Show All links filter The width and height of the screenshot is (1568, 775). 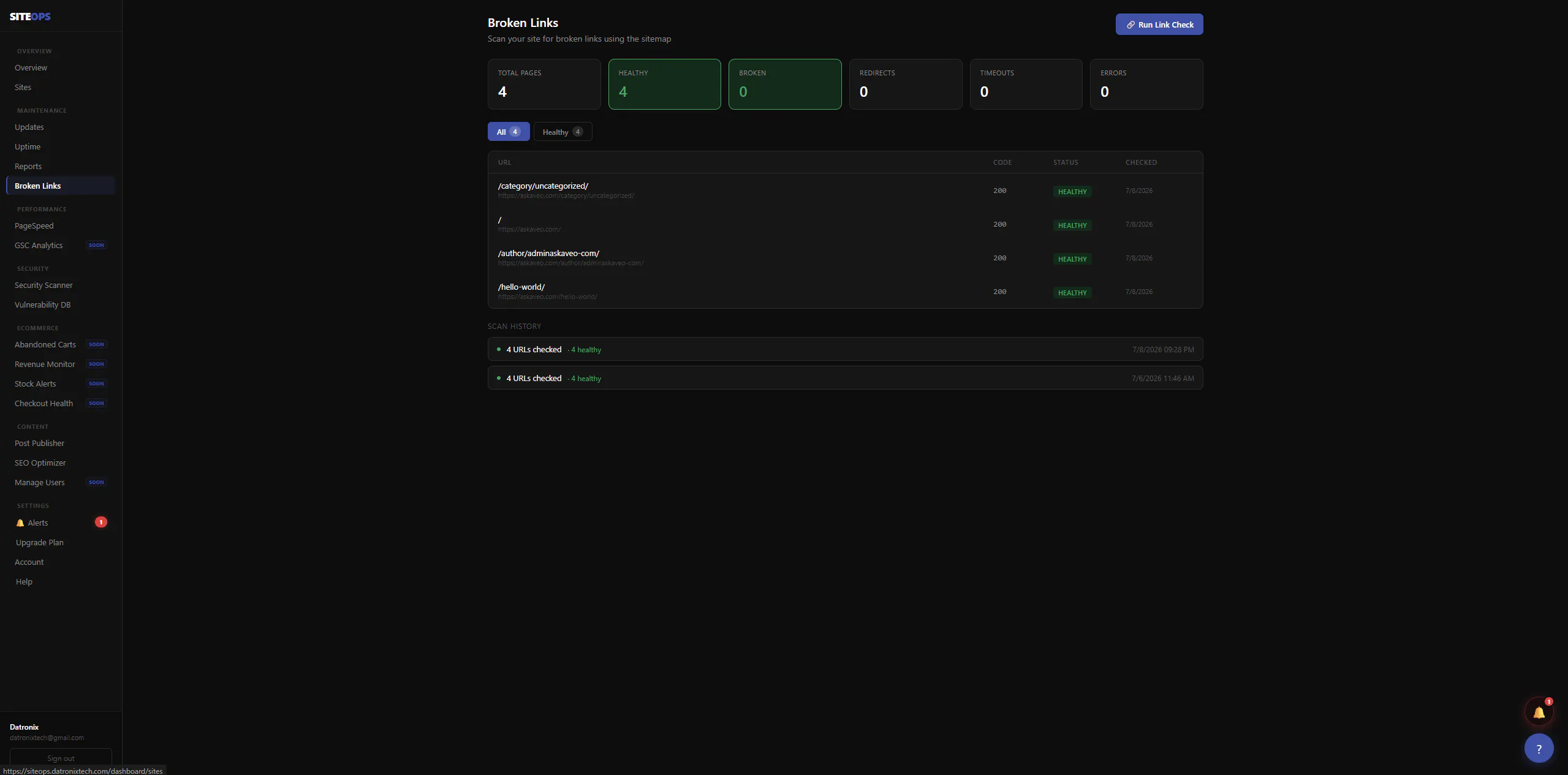point(508,132)
